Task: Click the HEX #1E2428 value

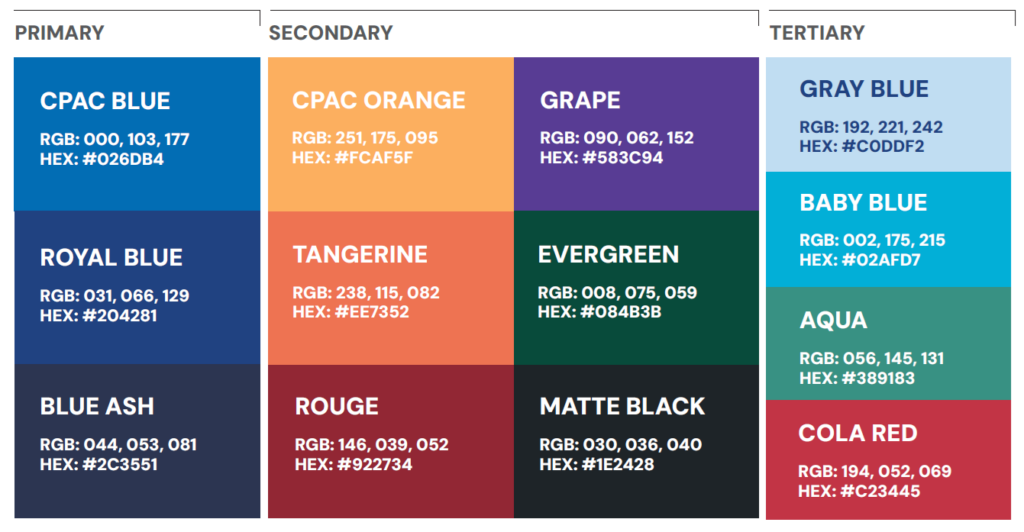Action: click(597, 465)
